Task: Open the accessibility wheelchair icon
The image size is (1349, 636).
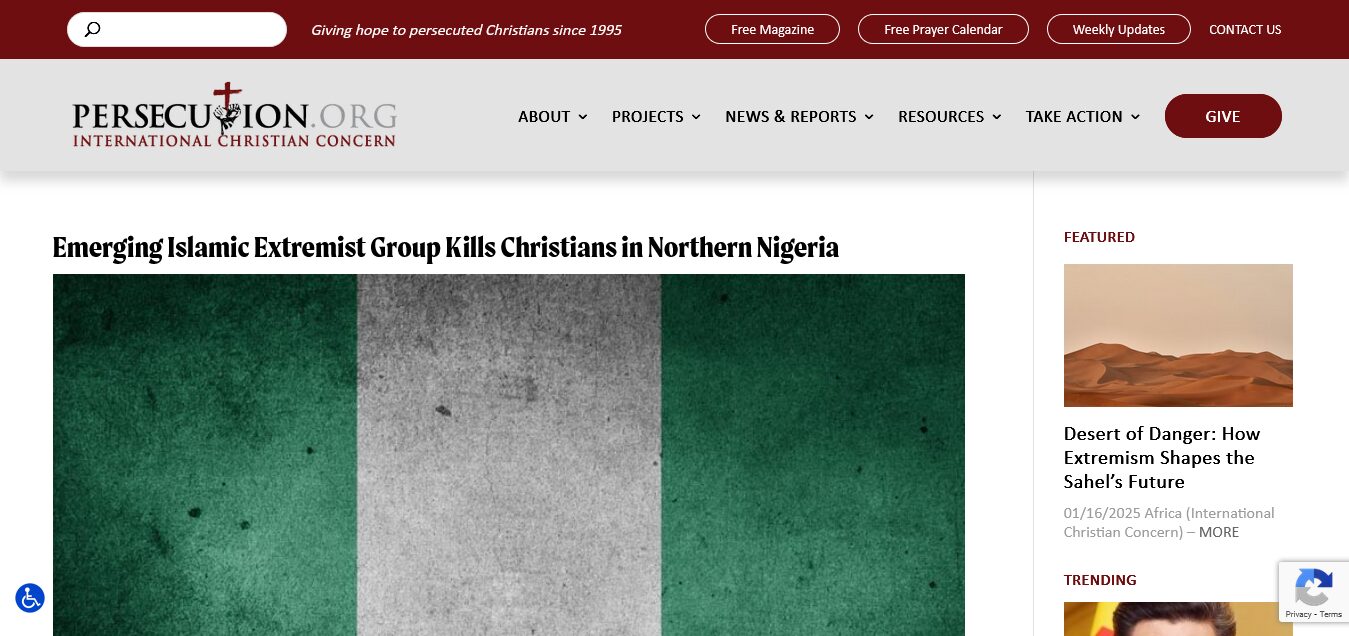Action: click(x=30, y=598)
